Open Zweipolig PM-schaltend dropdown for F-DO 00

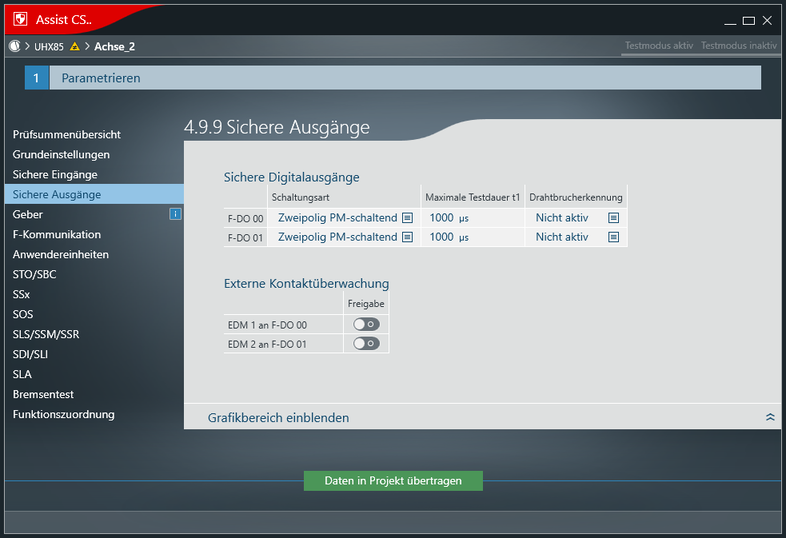pos(337,217)
